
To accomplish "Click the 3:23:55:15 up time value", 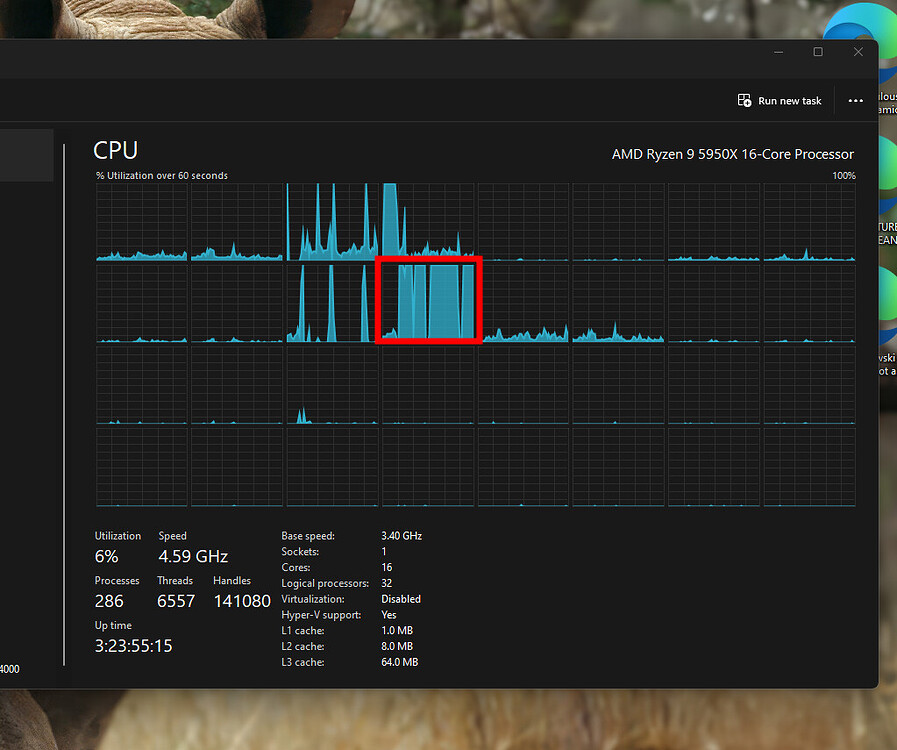I will (133, 646).
